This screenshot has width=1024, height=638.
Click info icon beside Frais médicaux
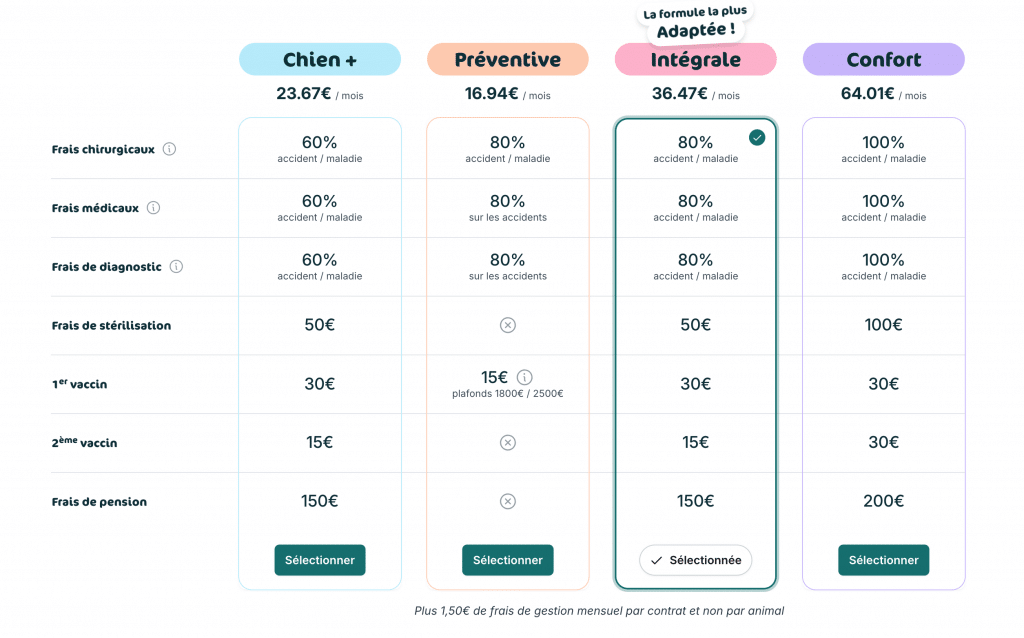point(153,208)
